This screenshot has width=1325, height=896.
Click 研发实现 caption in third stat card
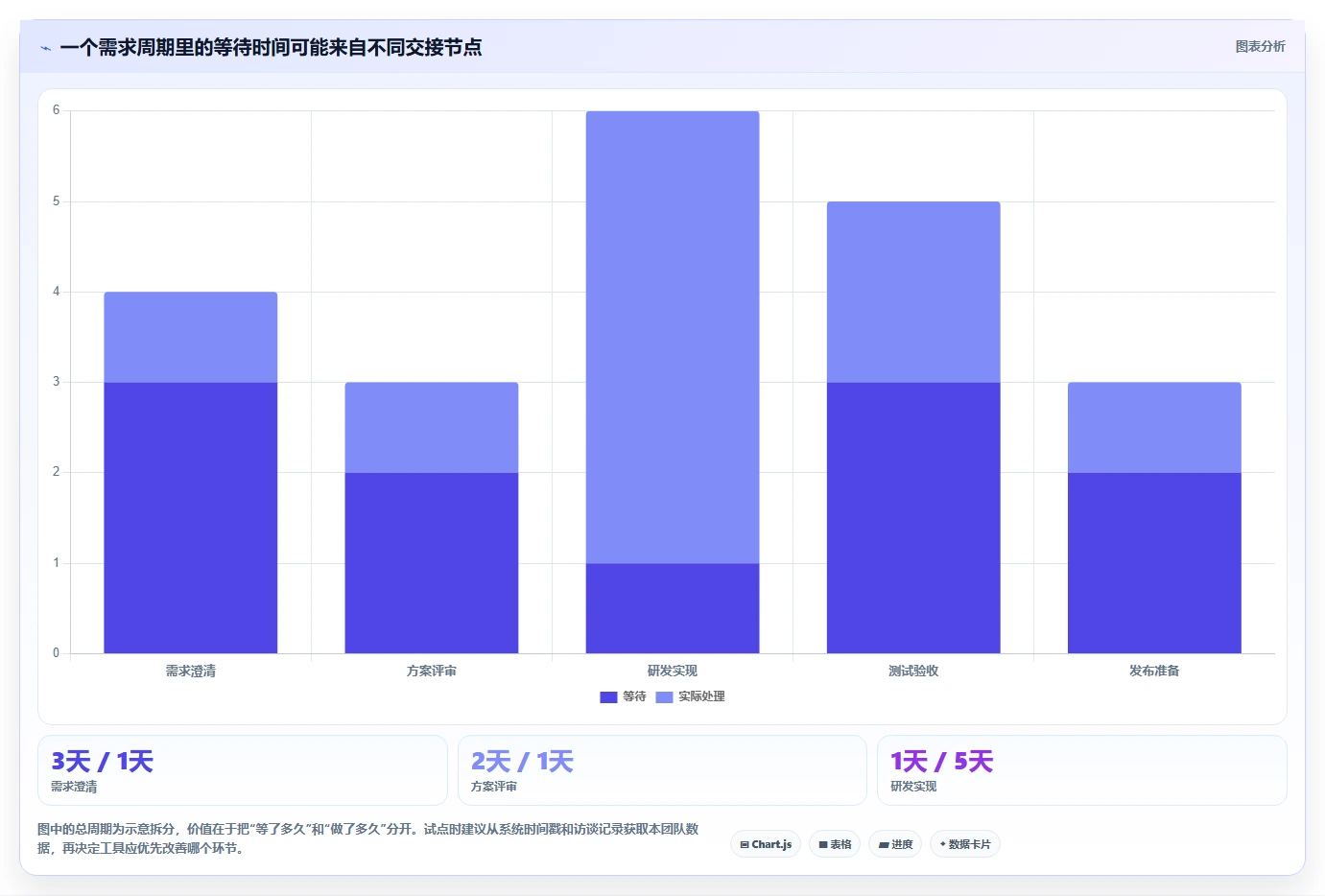click(913, 787)
